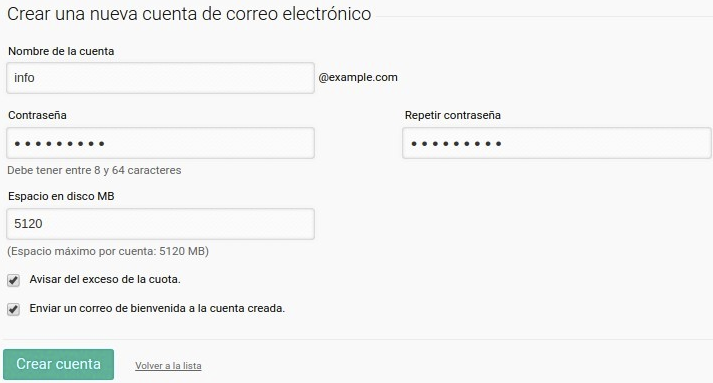Click 'Enviar un correo de bienvenida' label text
This screenshot has height=383, width=713.
click(x=157, y=308)
